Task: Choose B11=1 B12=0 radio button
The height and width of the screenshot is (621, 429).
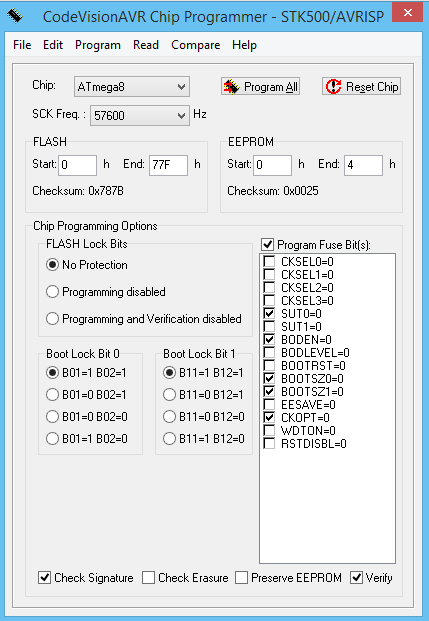Action: pos(169,438)
